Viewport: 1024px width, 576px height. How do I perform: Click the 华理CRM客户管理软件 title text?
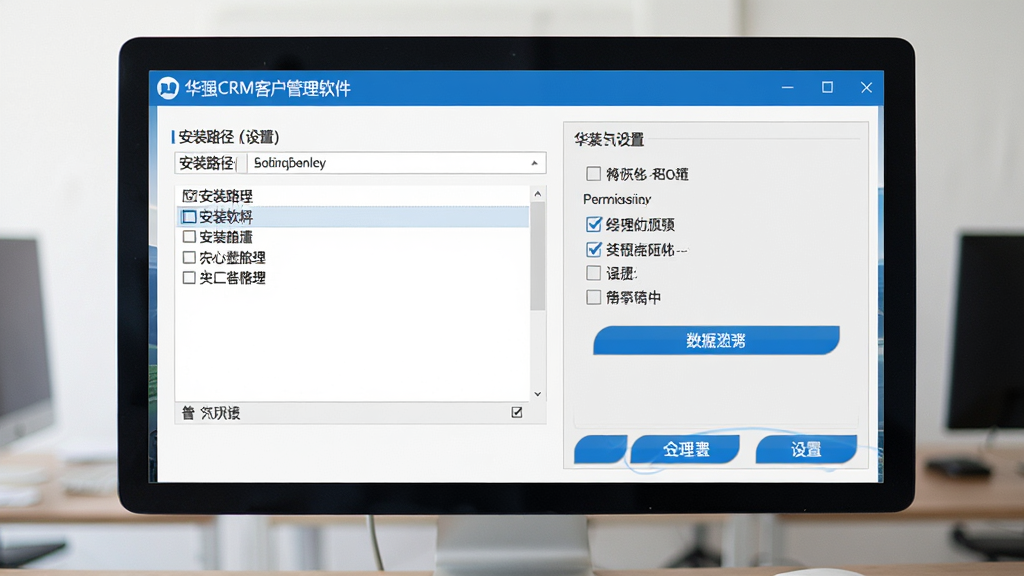268,88
